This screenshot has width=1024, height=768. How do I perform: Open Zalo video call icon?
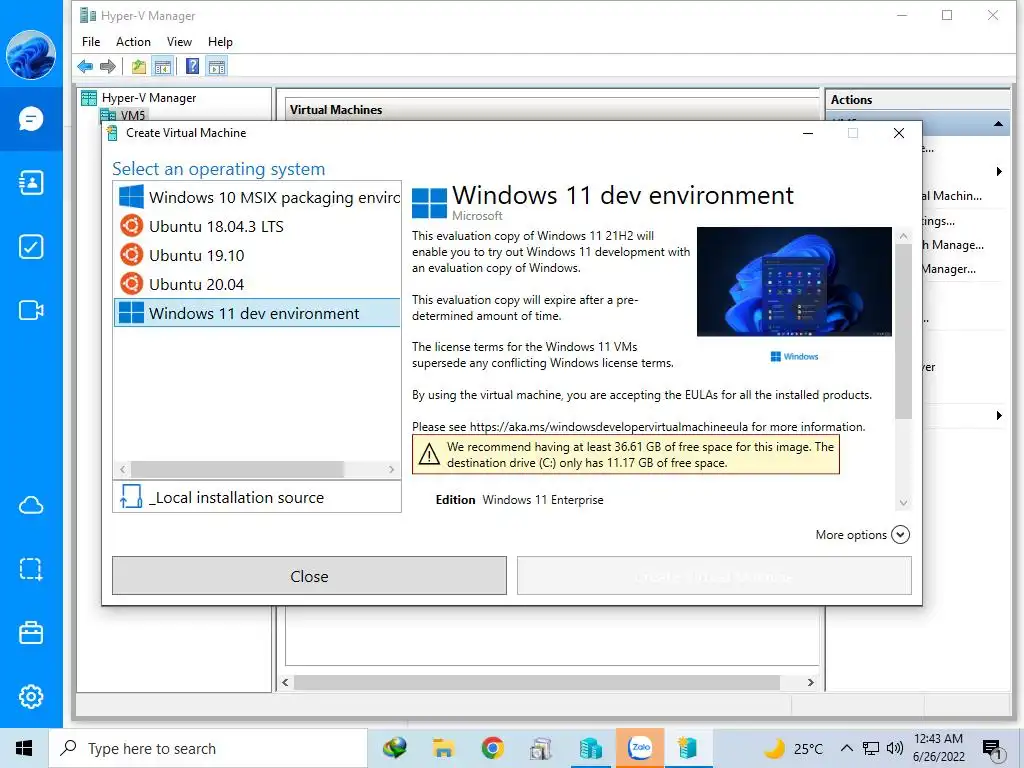pyautogui.click(x=31, y=310)
